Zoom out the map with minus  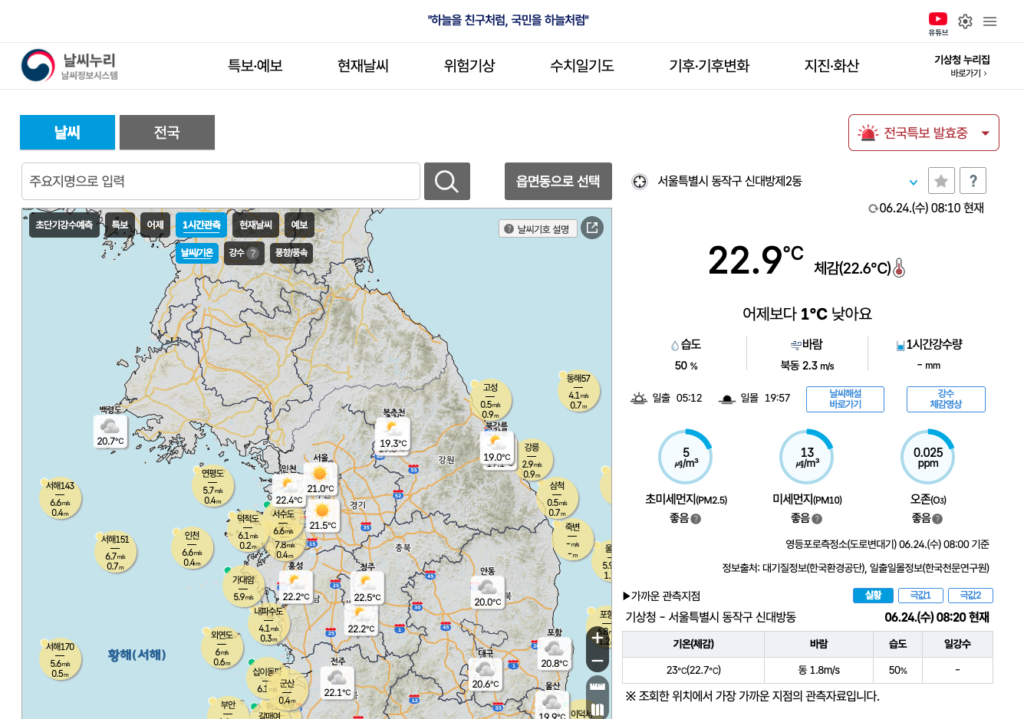598,661
